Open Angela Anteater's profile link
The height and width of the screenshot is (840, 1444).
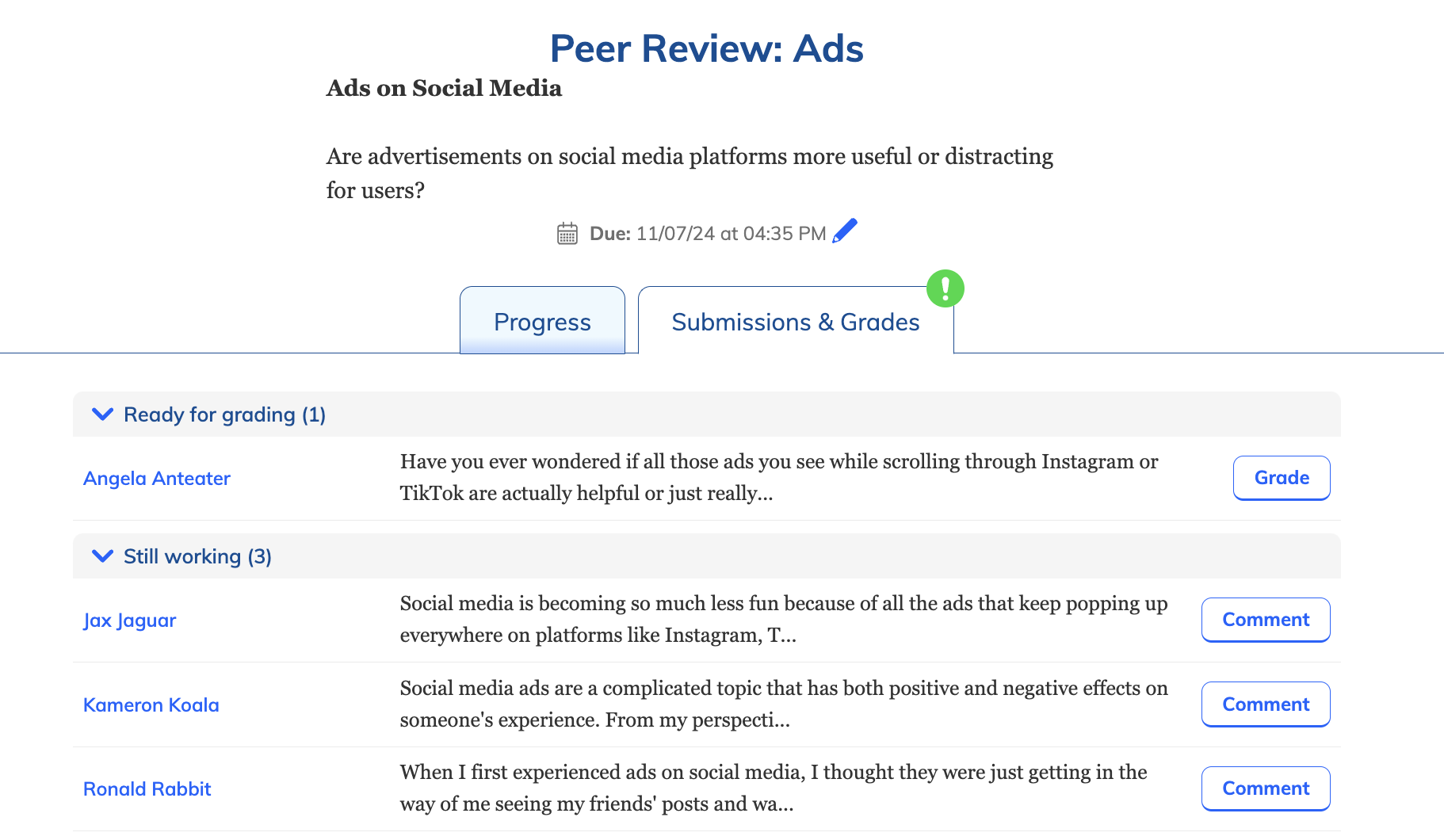pos(156,478)
